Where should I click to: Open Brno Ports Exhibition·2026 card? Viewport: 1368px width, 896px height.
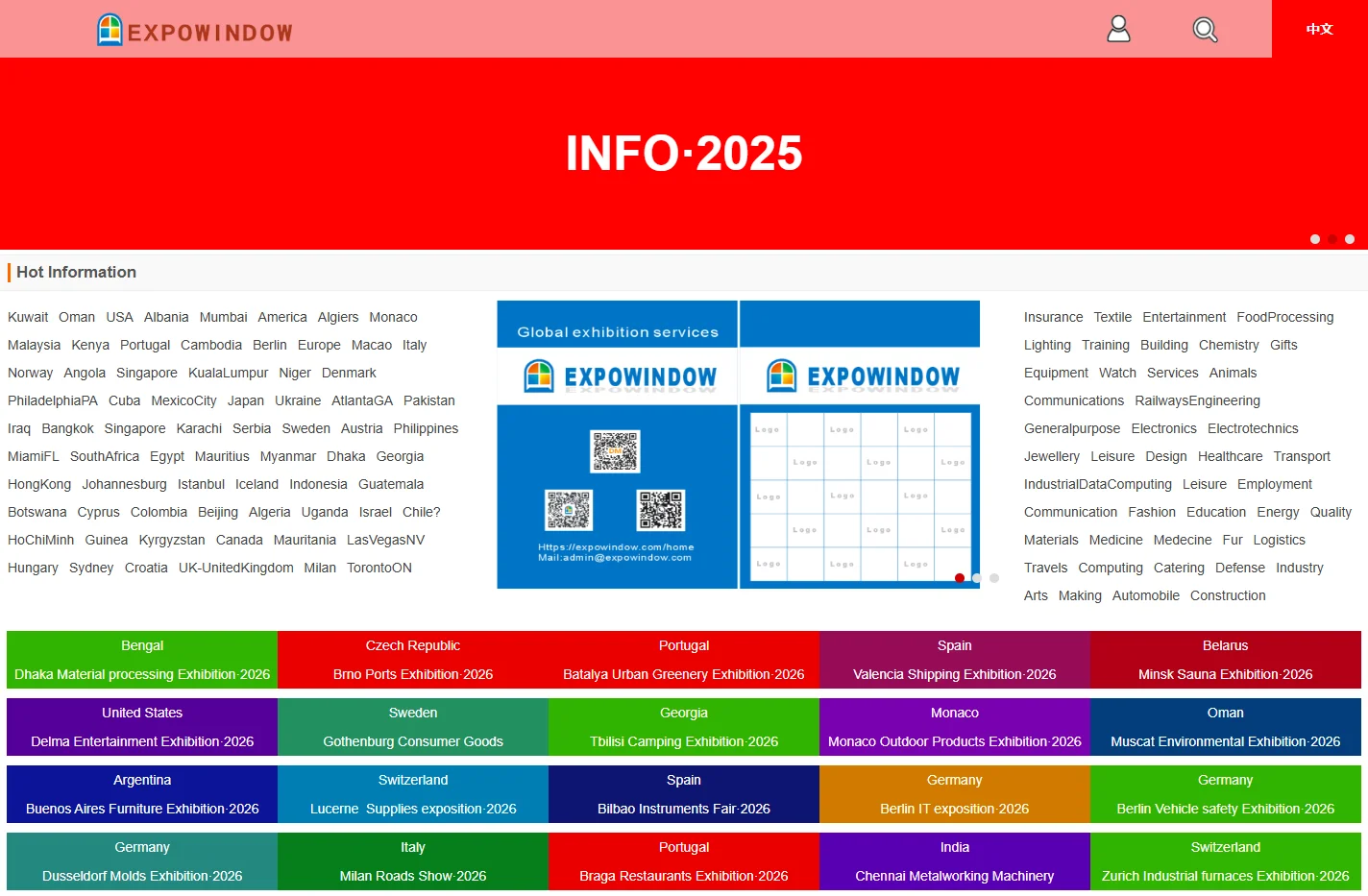[413, 660]
